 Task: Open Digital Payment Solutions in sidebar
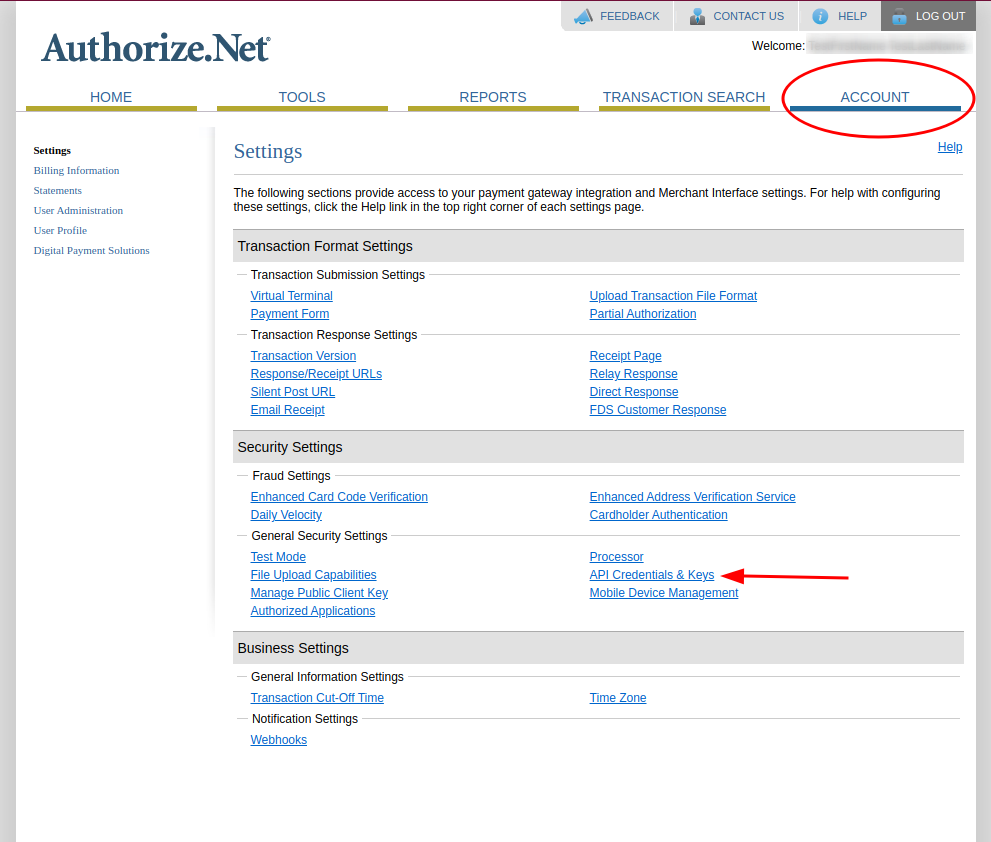click(x=92, y=250)
